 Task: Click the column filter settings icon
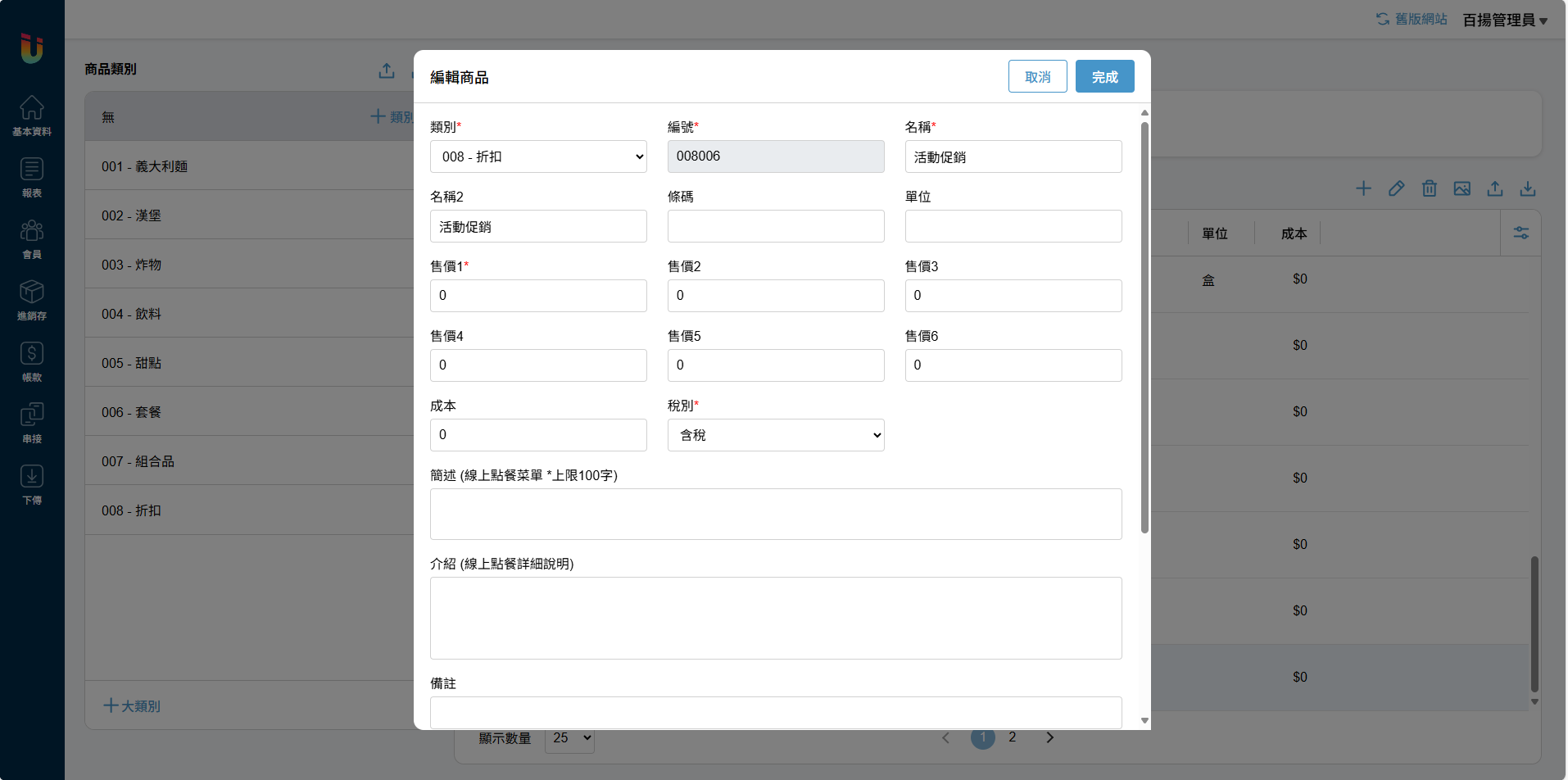pos(1520,234)
